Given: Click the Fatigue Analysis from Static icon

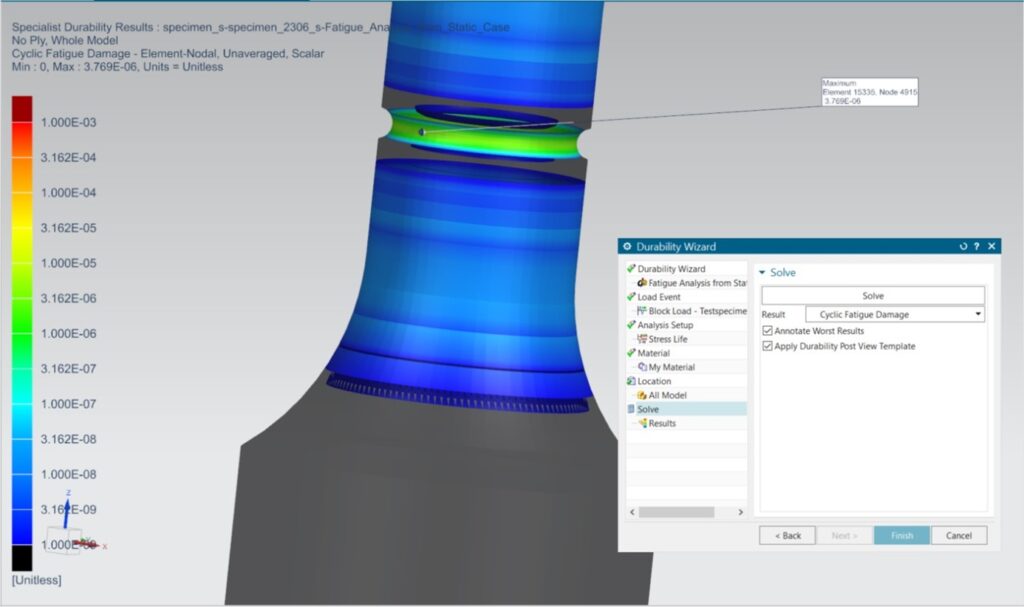Looking at the screenshot, I should [641, 283].
